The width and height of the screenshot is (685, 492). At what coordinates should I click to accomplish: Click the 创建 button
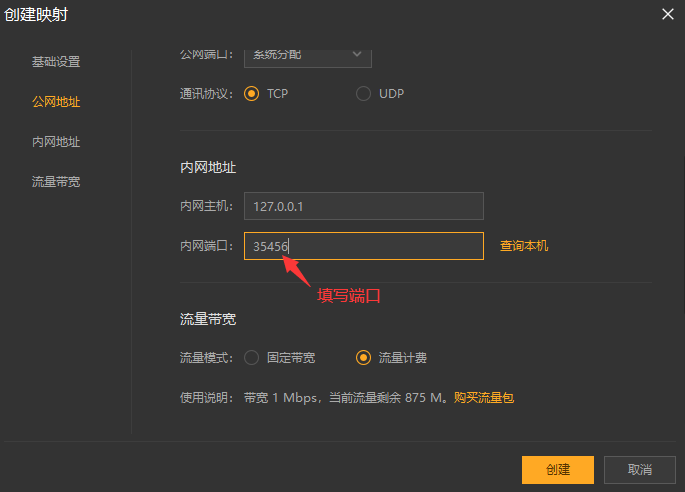[557, 470]
